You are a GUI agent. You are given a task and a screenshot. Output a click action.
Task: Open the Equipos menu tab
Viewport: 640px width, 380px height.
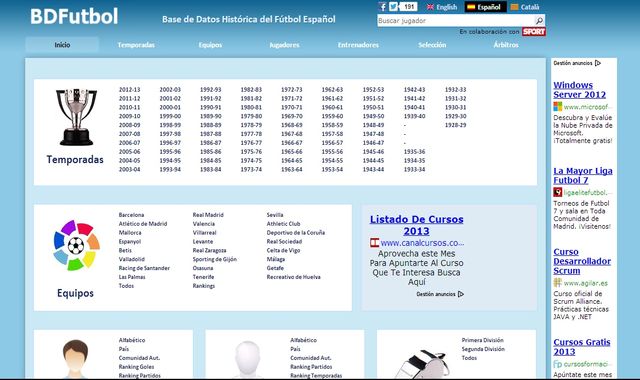click(210, 45)
